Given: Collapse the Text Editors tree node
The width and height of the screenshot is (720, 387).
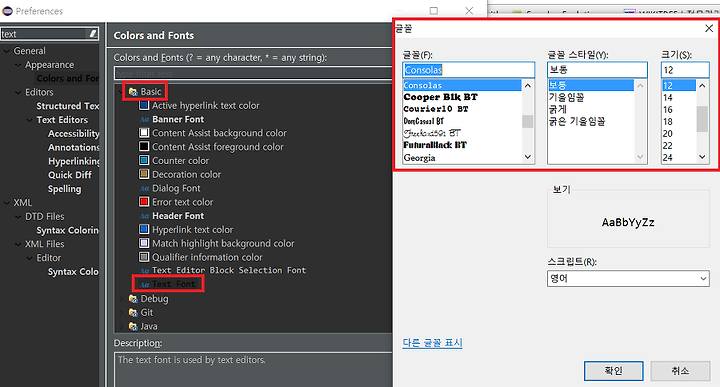Looking at the screenshot, I should click(30, 120).
